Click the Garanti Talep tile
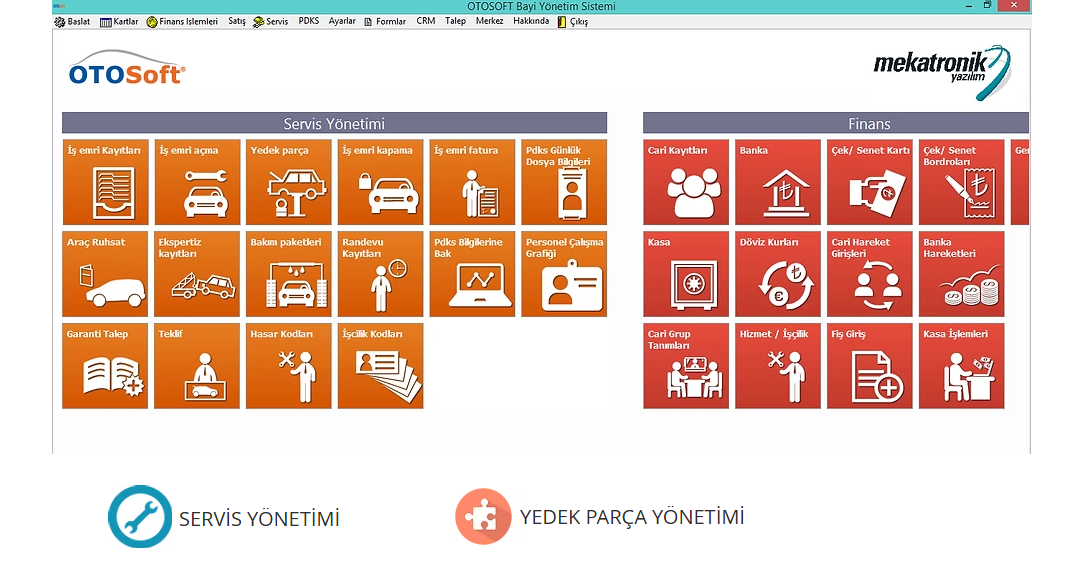The width and height of the screenshot is (1071, 563). 105,366
